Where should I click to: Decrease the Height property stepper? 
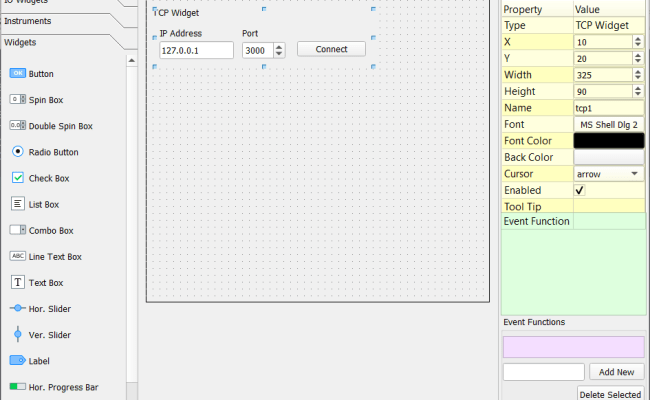pyautogui.click(x=638, y=95)
